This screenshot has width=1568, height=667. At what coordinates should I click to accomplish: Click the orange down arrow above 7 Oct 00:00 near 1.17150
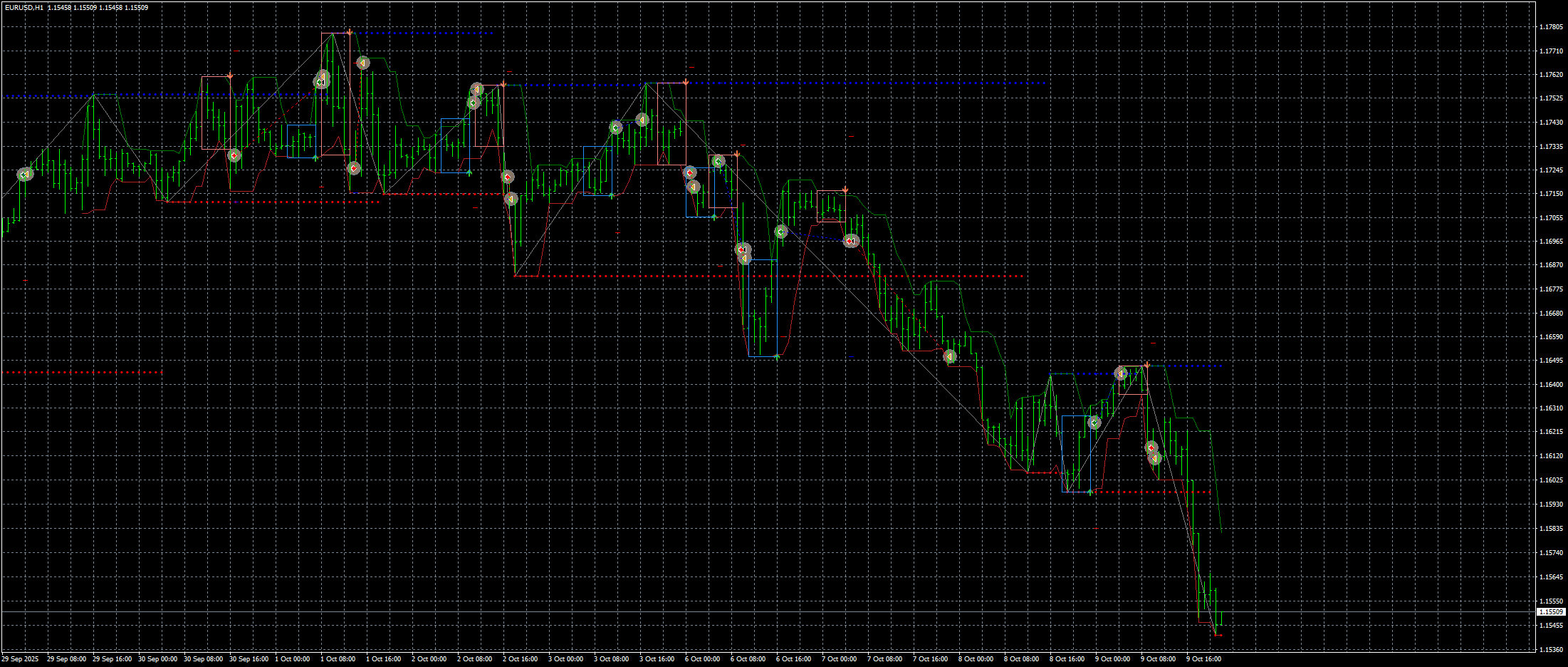tap(845, 190)
